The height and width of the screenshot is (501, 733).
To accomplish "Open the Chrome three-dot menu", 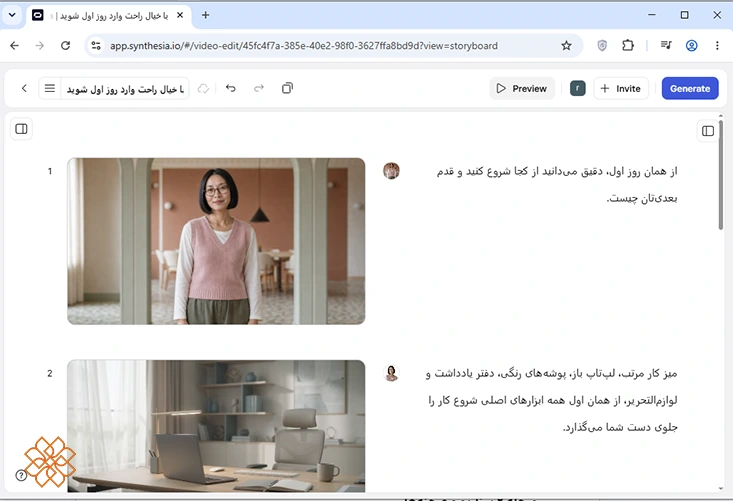I will click(717, 45).
